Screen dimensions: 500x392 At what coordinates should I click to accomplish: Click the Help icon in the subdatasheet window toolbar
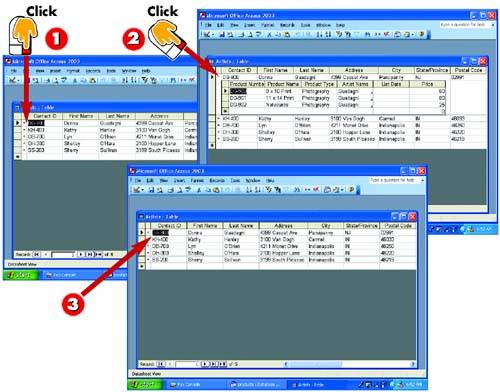(421, 34)
